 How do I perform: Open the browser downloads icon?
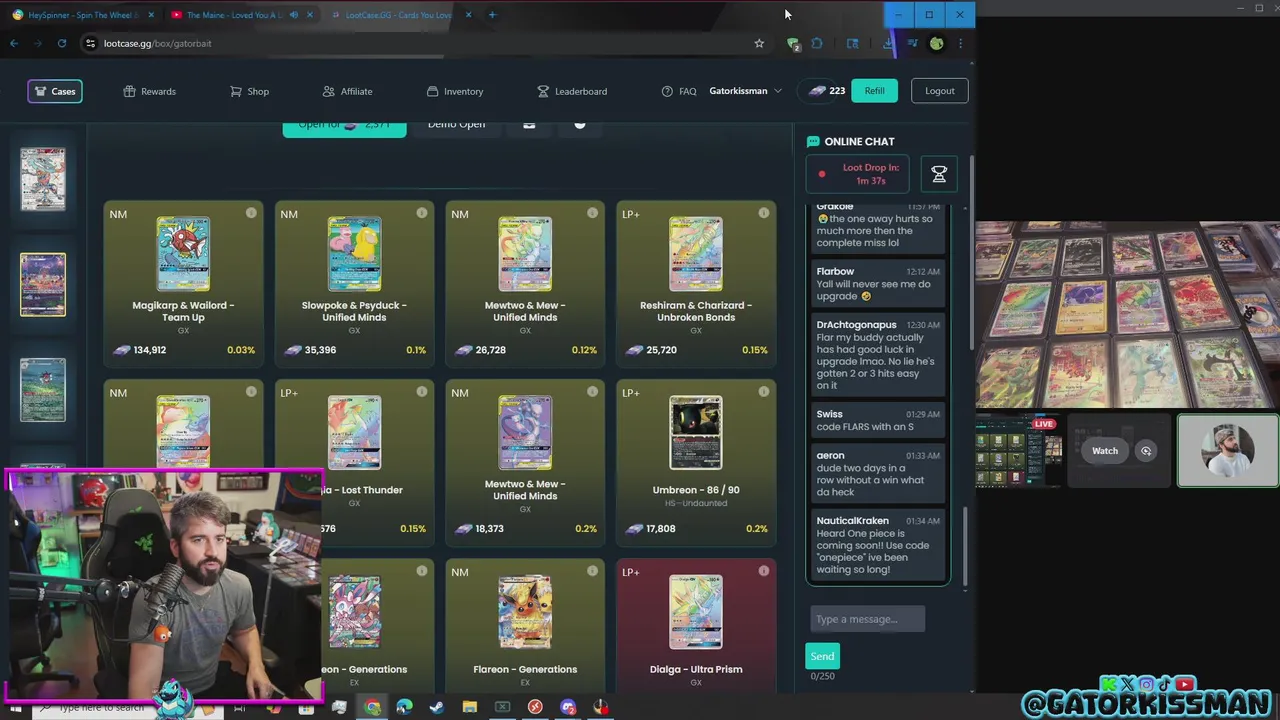(888, 43)
